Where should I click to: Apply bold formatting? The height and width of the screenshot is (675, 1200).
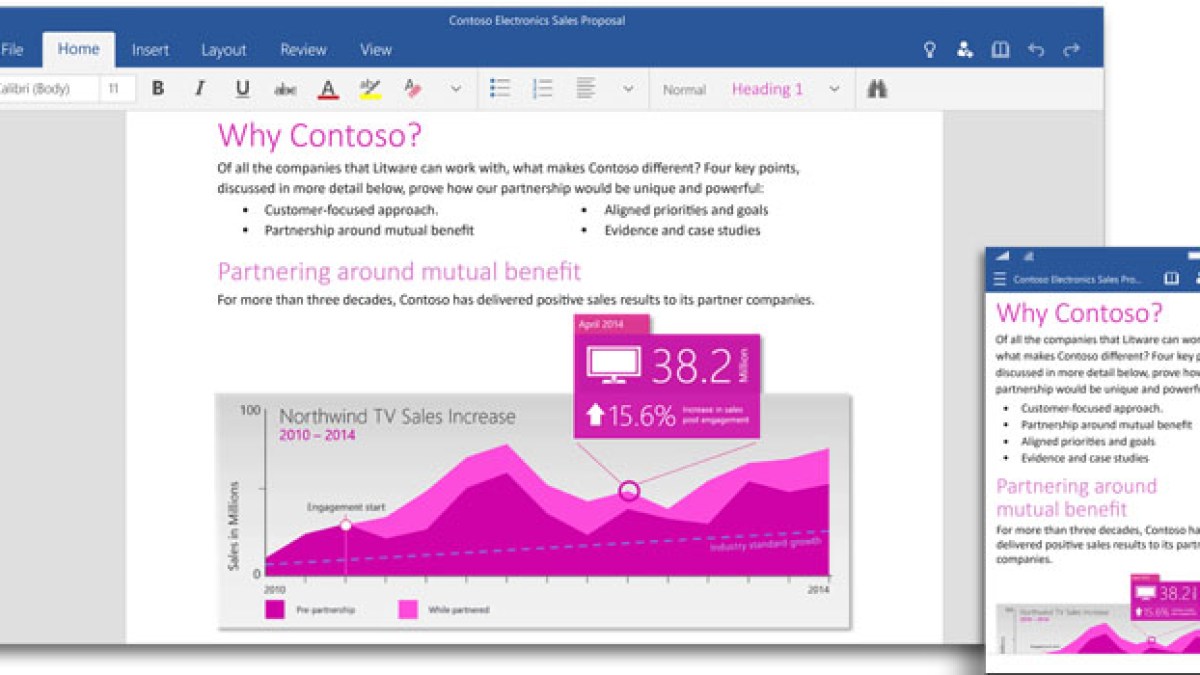158,89
